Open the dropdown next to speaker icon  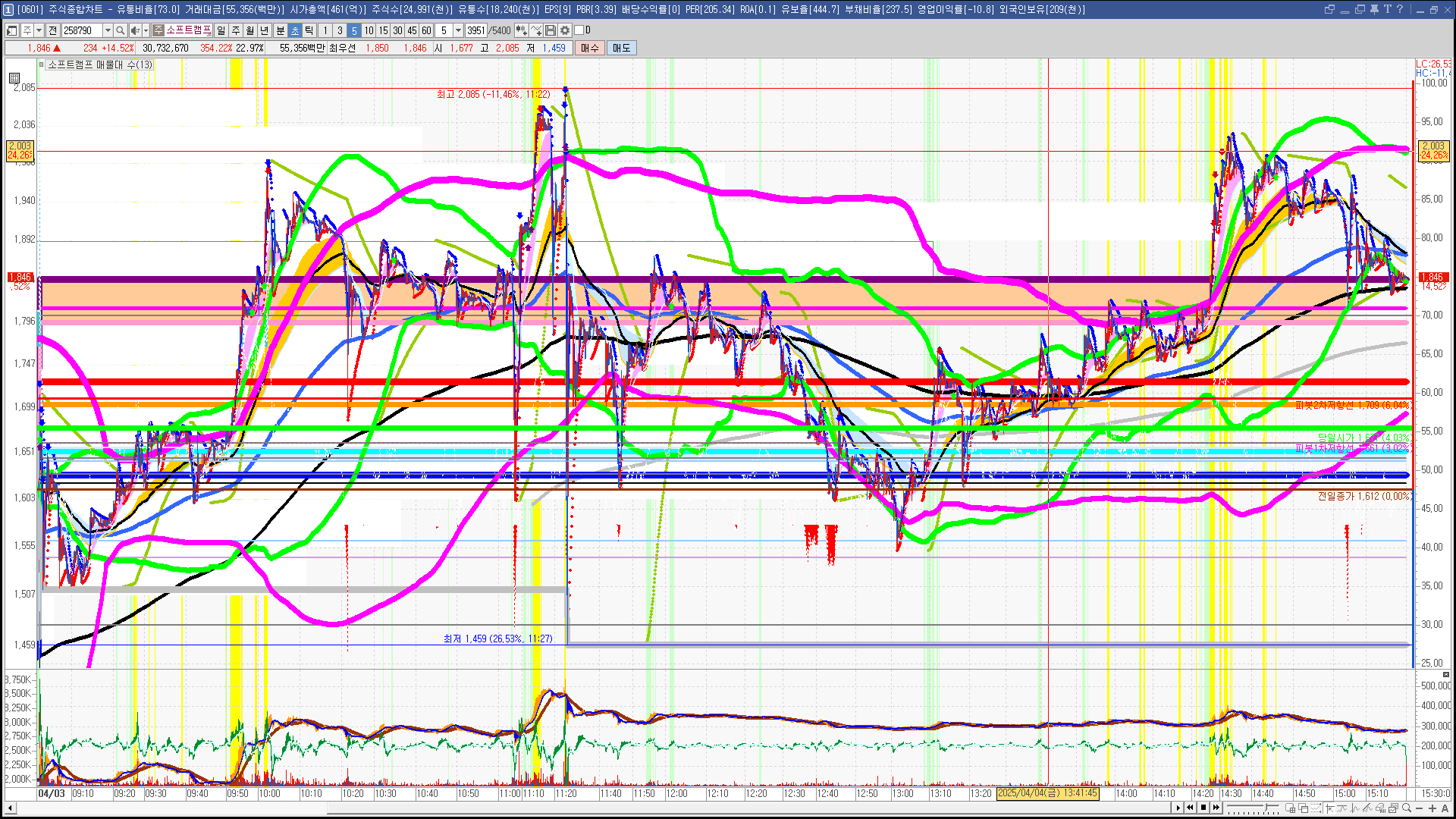[x=146, y=30]
